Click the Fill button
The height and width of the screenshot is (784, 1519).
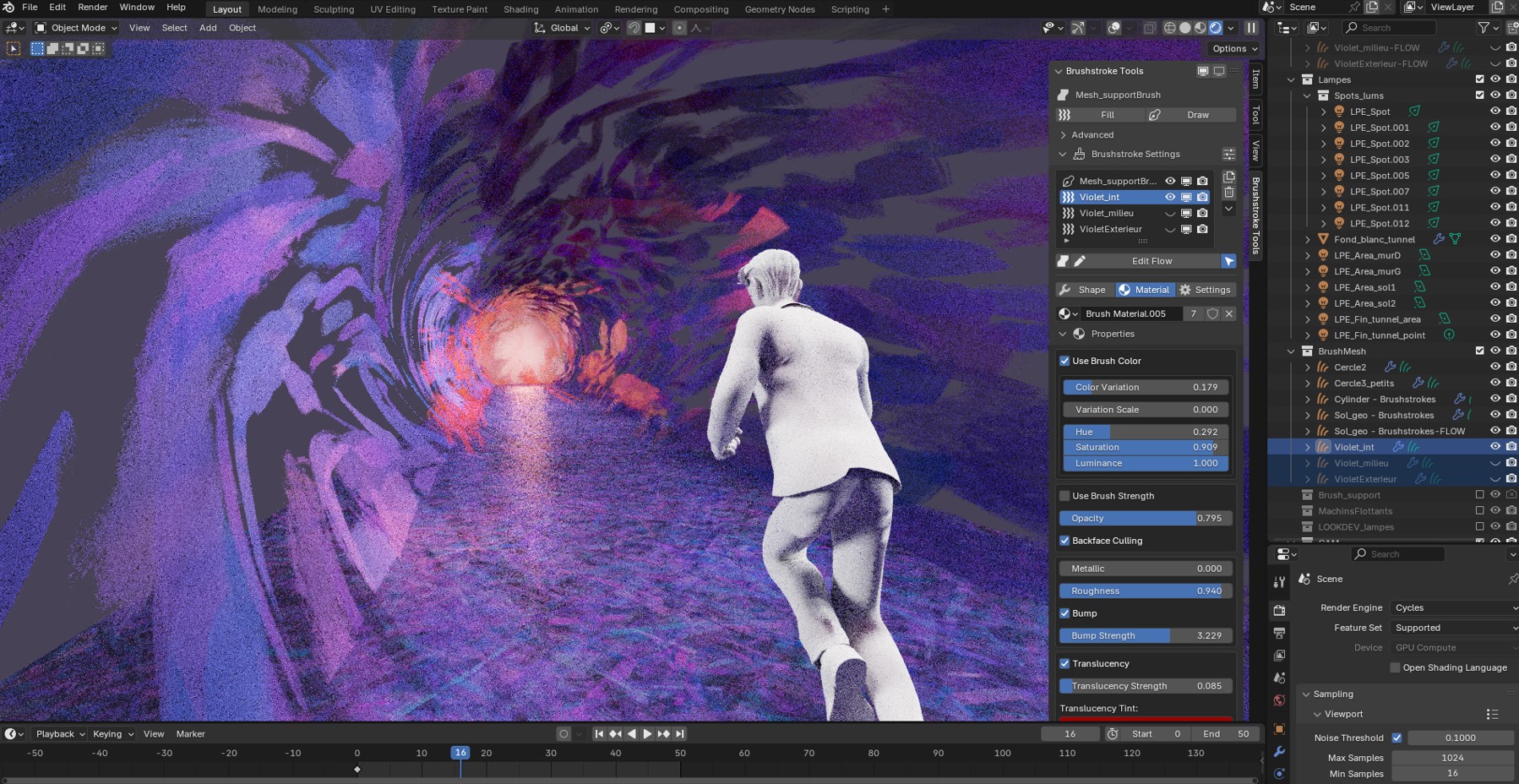(x=1107, y=115)
